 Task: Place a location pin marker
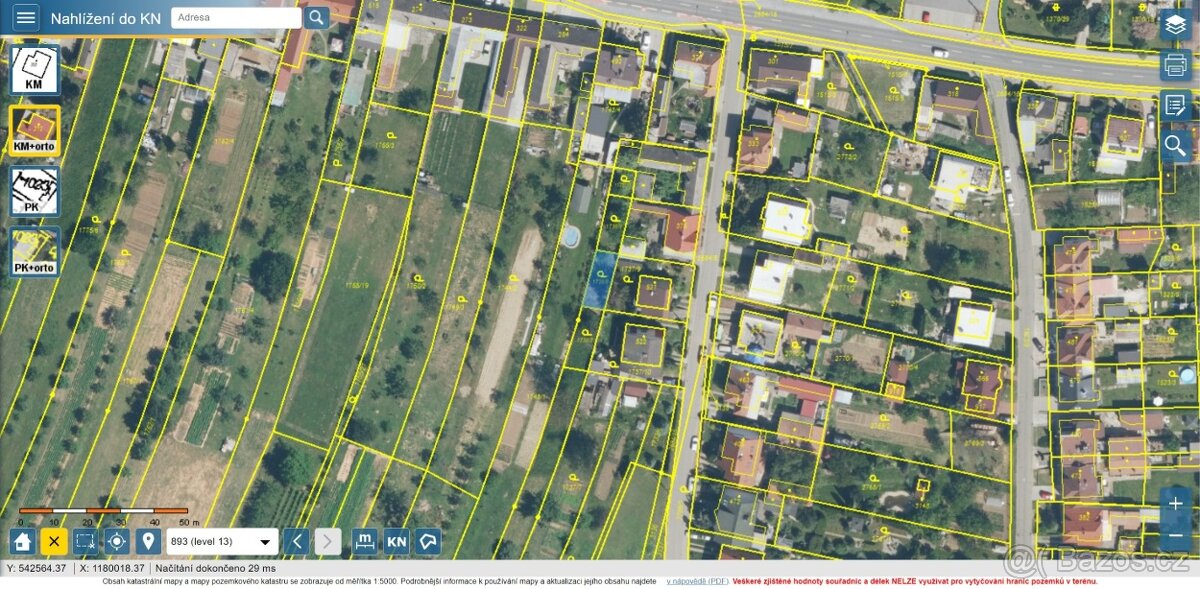pos(148,542)
